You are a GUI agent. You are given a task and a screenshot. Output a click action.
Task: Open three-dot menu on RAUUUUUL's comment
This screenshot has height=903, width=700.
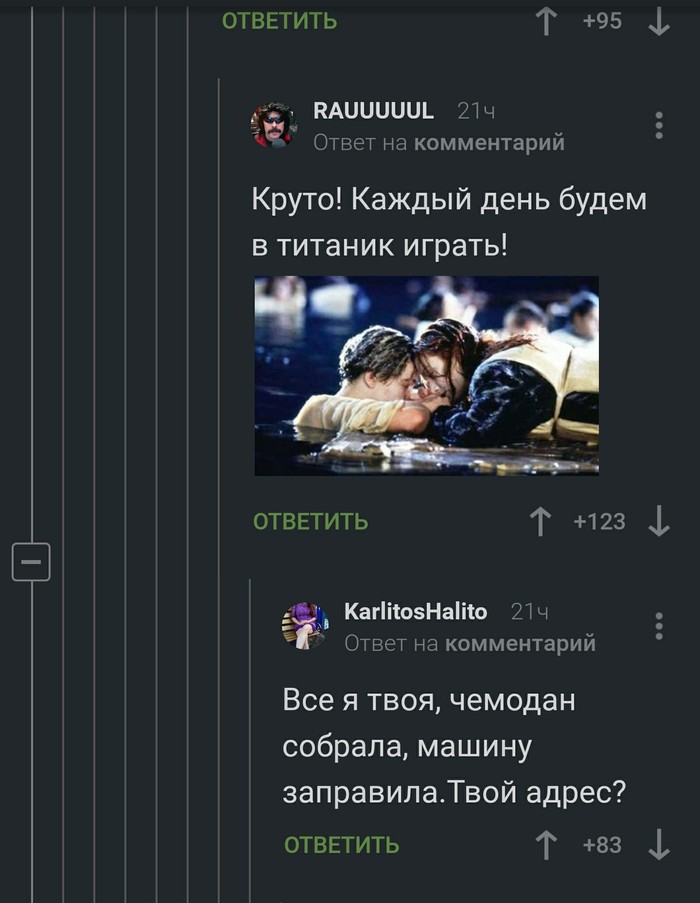(x=659, y=125)
